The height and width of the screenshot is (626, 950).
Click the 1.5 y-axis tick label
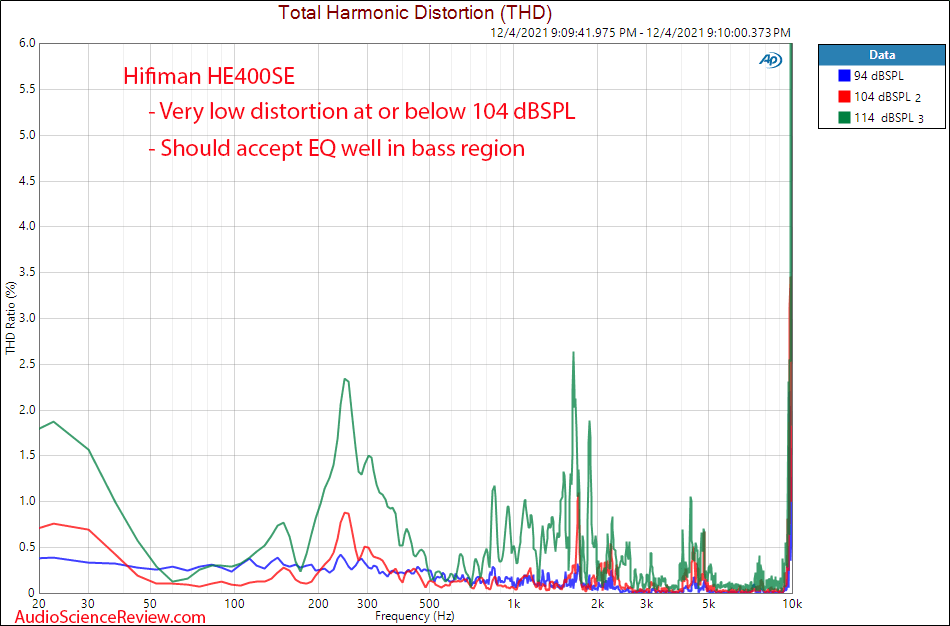28,455
